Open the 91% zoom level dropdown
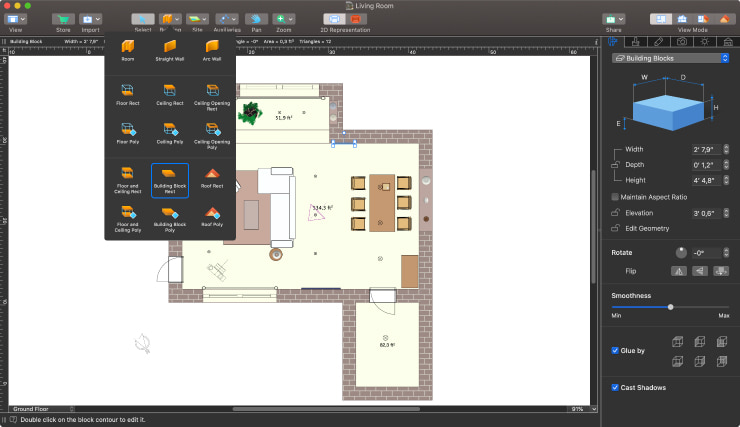The image size is (740, 427). click(x=582, y=409)
